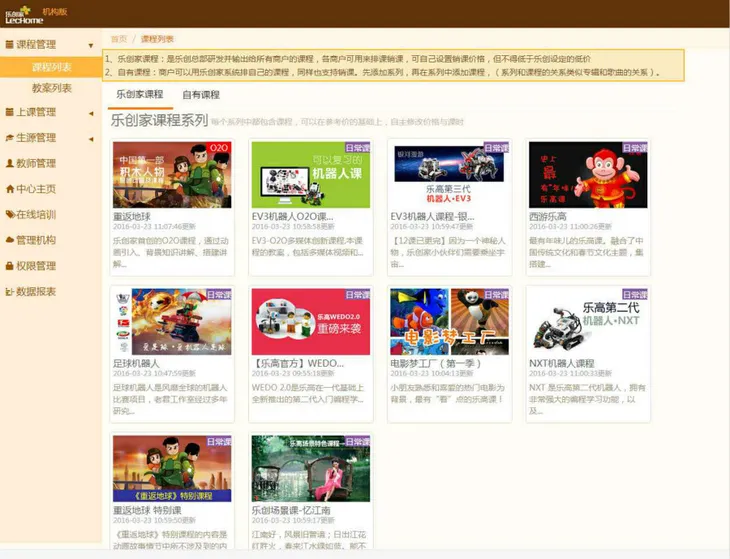
Task: Click the monkey 西游乐高 thumbnail
Action: coord(588,175)
